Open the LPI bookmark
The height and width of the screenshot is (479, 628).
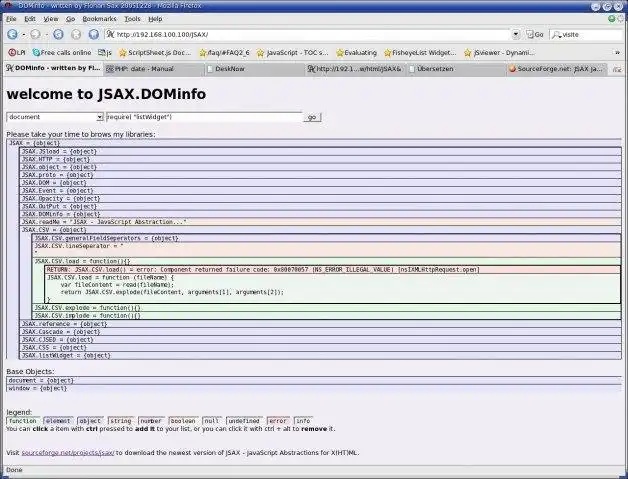pyautogui.click(x=17, y=52)
